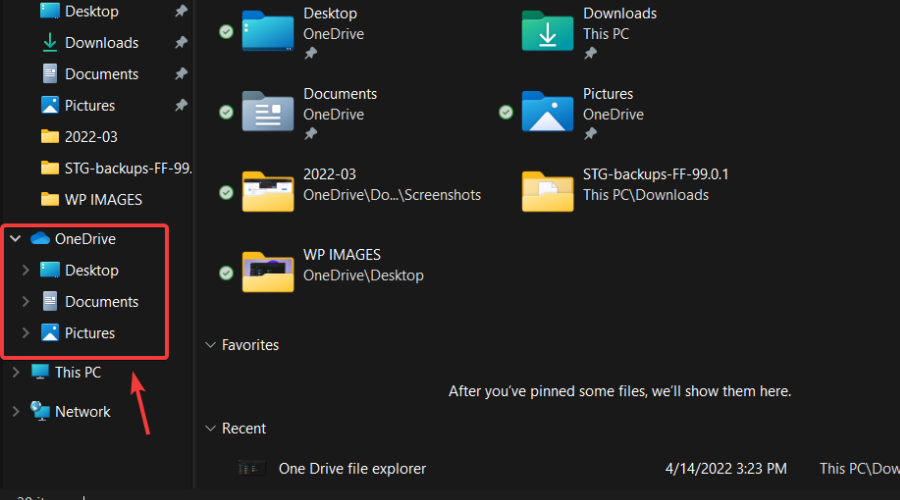Collapse the Recent section
The height and width of the screenshot is (500, 900).
click(210, 428)
